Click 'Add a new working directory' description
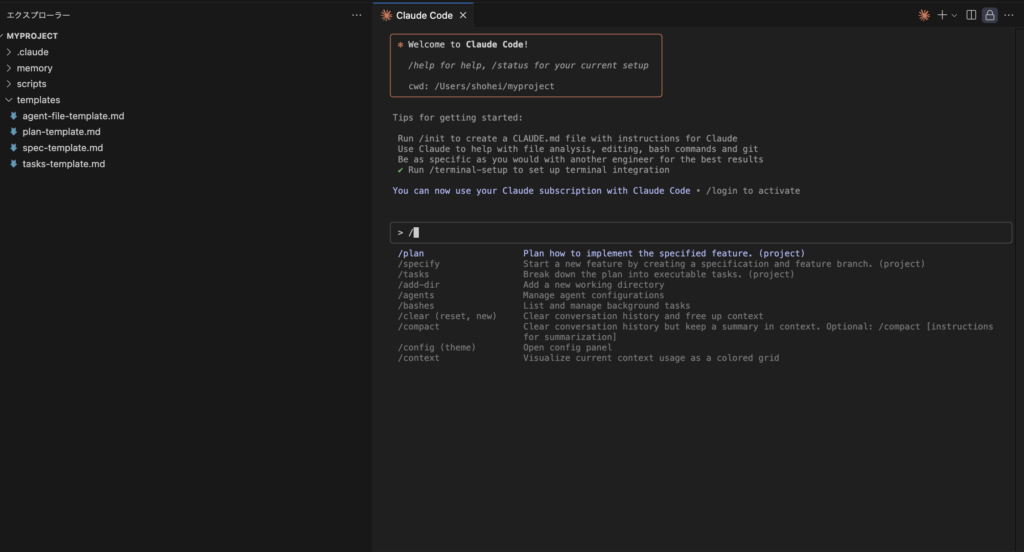This screenshot has height=552, width=1024. (594, 285)
